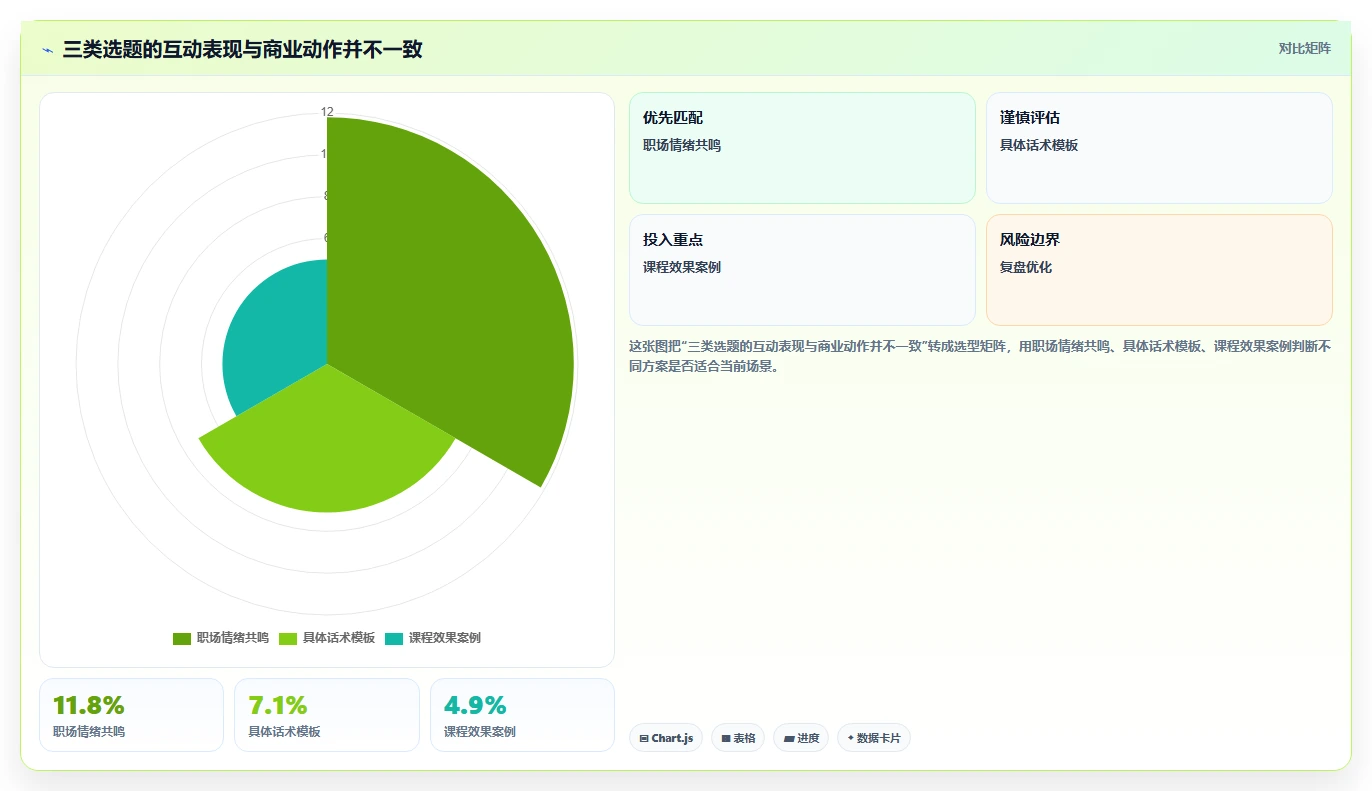
Task: Select the Chart.js tag chip
Action: pos(666,738)
